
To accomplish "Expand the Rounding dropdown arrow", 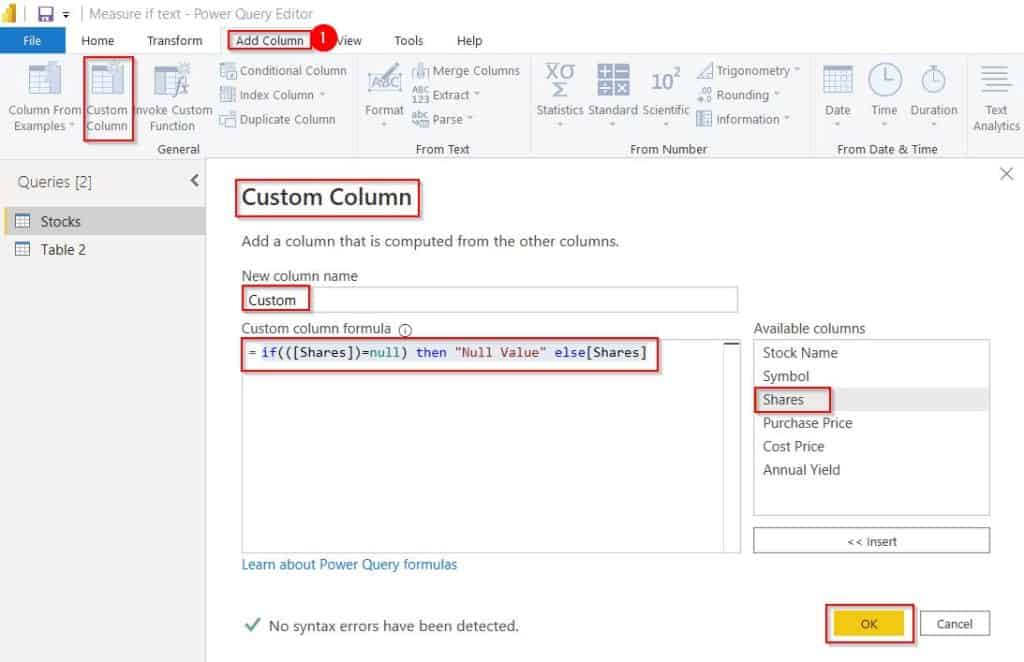I will click(x=777, y=94).
